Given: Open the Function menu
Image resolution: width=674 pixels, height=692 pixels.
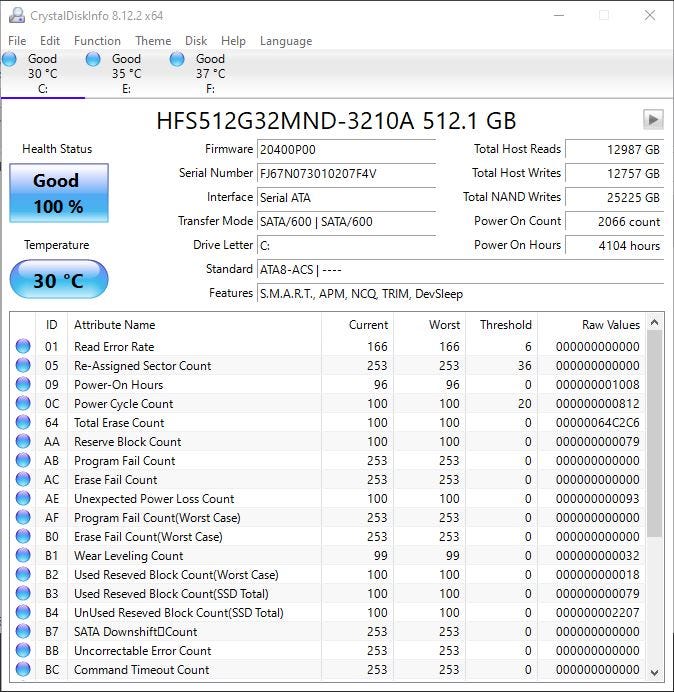Looking at the screenshot, I should 97,41.
